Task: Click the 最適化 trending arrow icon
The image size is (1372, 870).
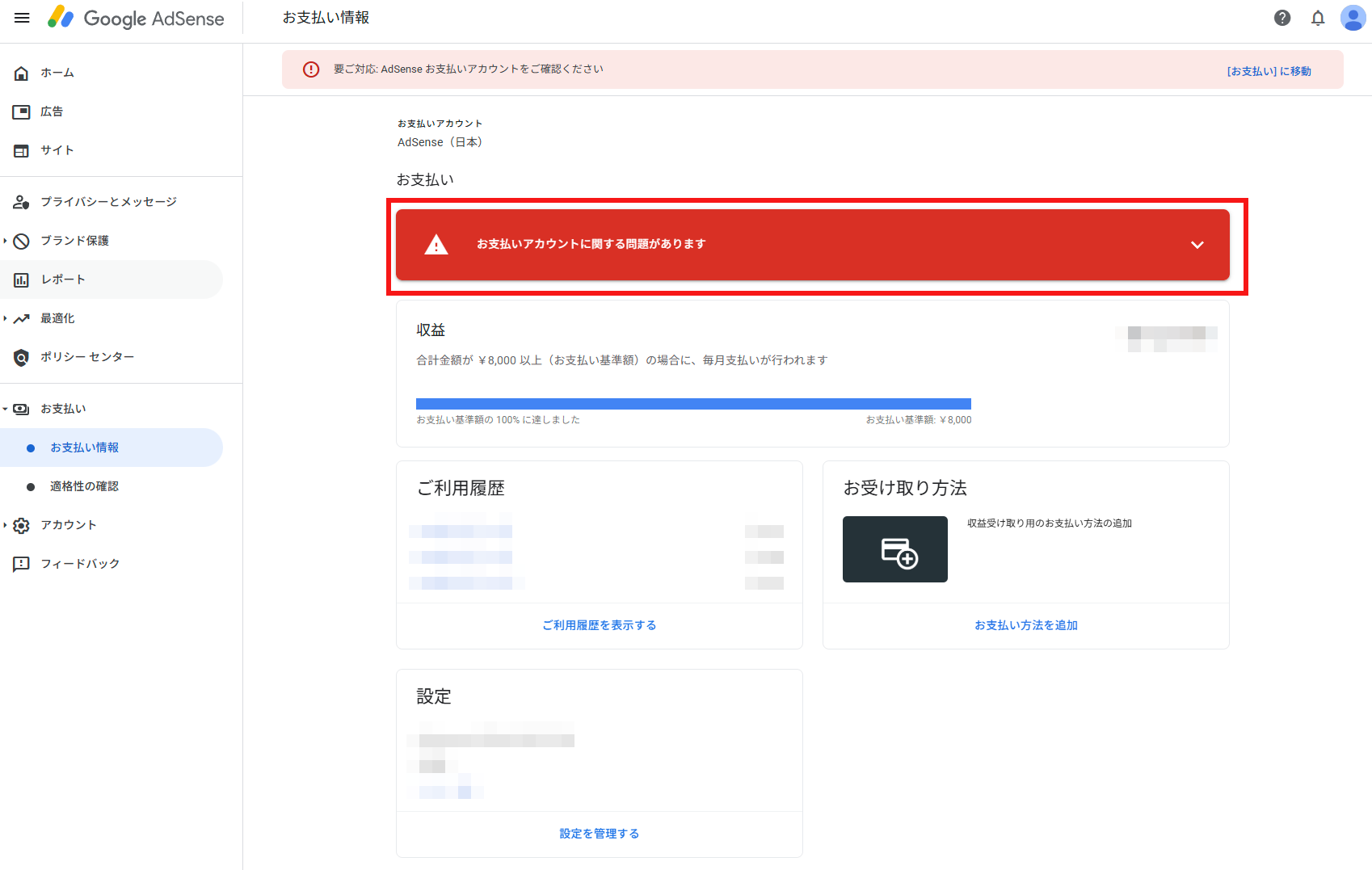Action: point(22,318)
